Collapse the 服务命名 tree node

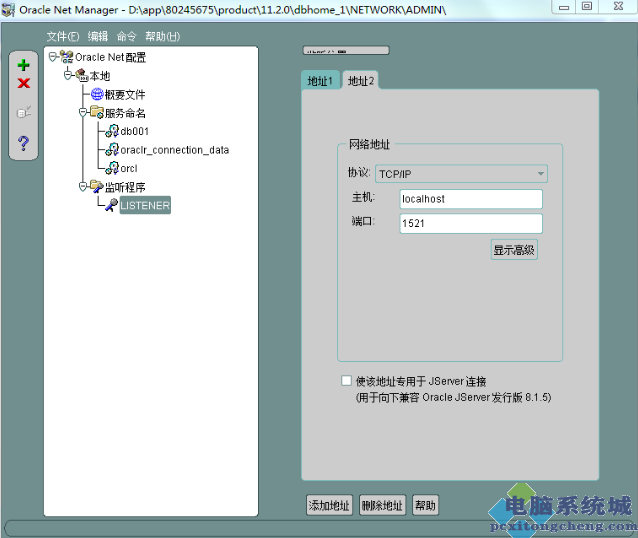coord(83,112)
